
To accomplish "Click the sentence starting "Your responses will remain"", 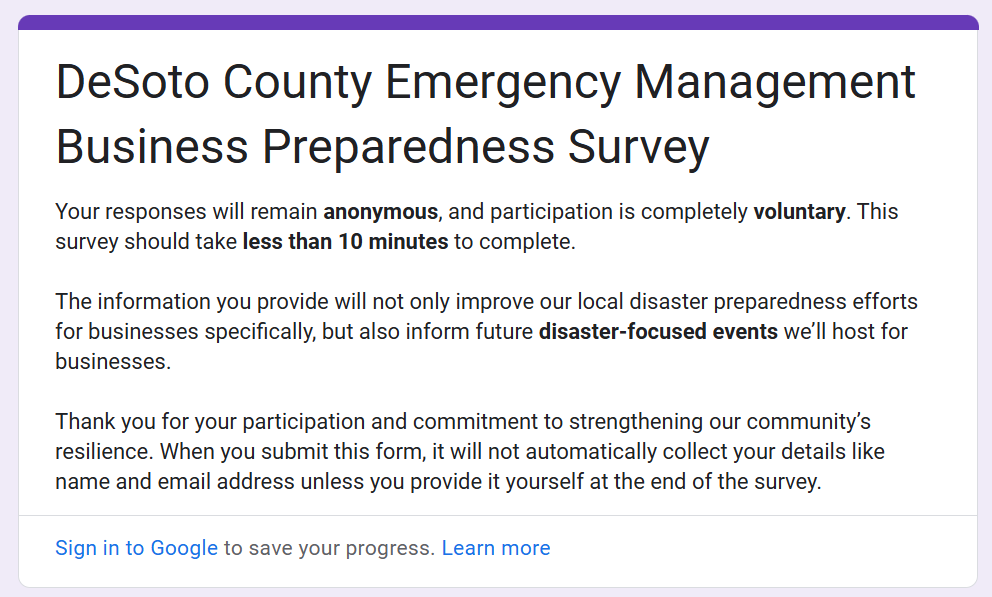I will pos(188,212).
